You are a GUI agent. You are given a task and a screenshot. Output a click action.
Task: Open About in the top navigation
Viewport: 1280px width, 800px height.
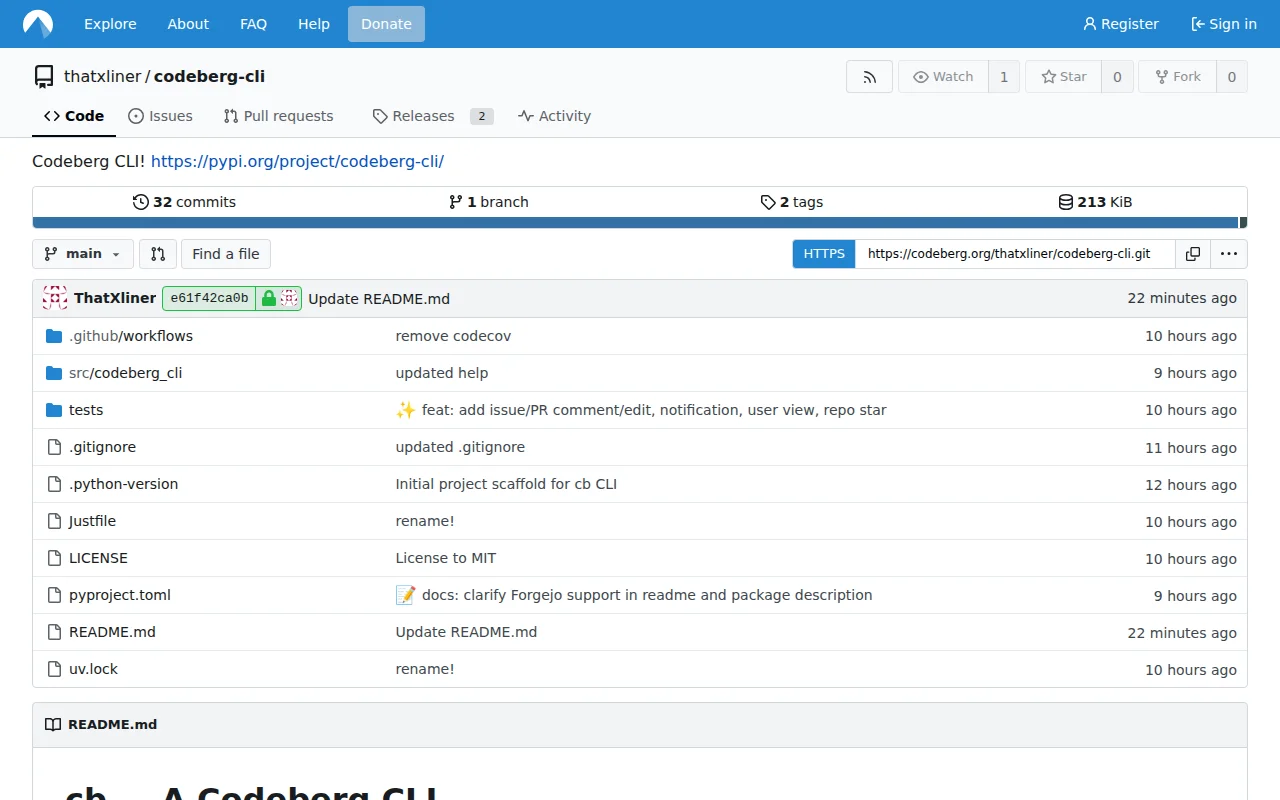click(x=188, y=24)
